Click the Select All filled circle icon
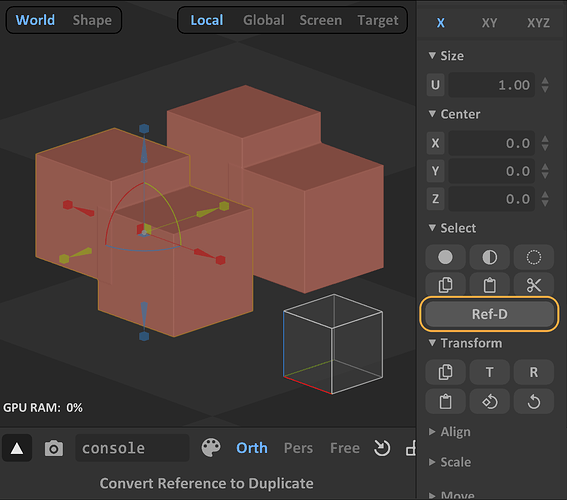The image size is (567, 500). click(445, 257)
